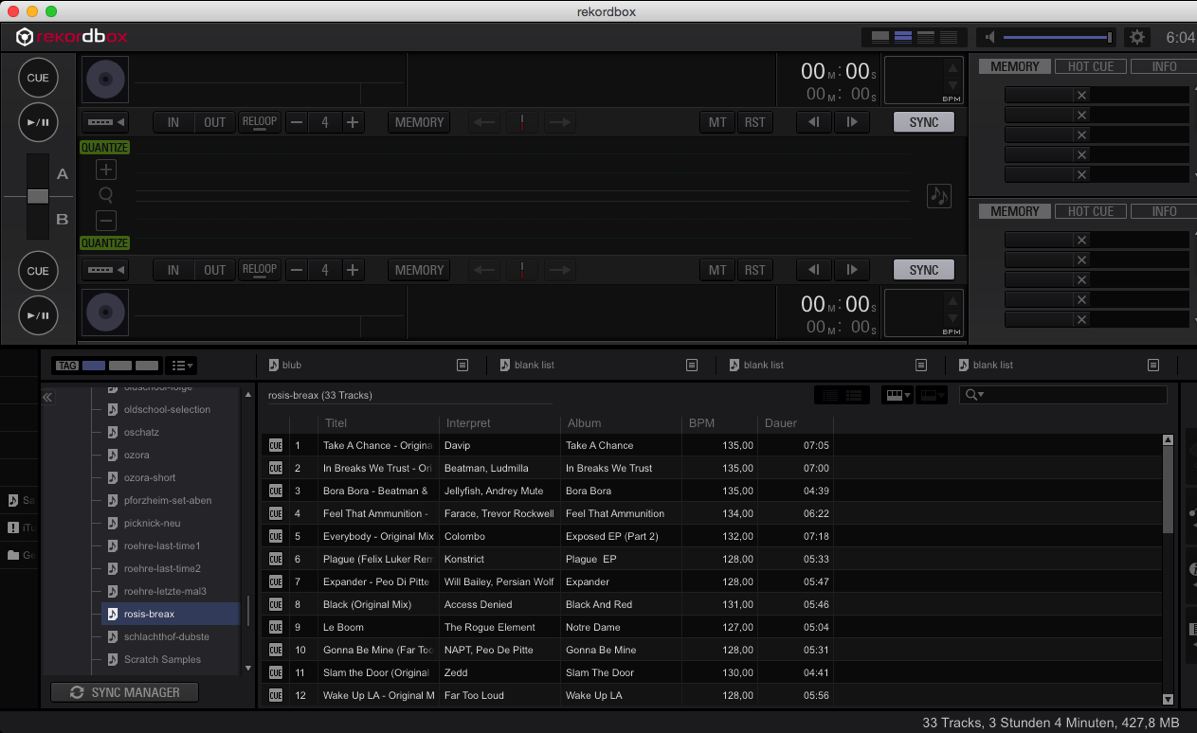Open the TAG list options dropdown

tap(181, 366)
